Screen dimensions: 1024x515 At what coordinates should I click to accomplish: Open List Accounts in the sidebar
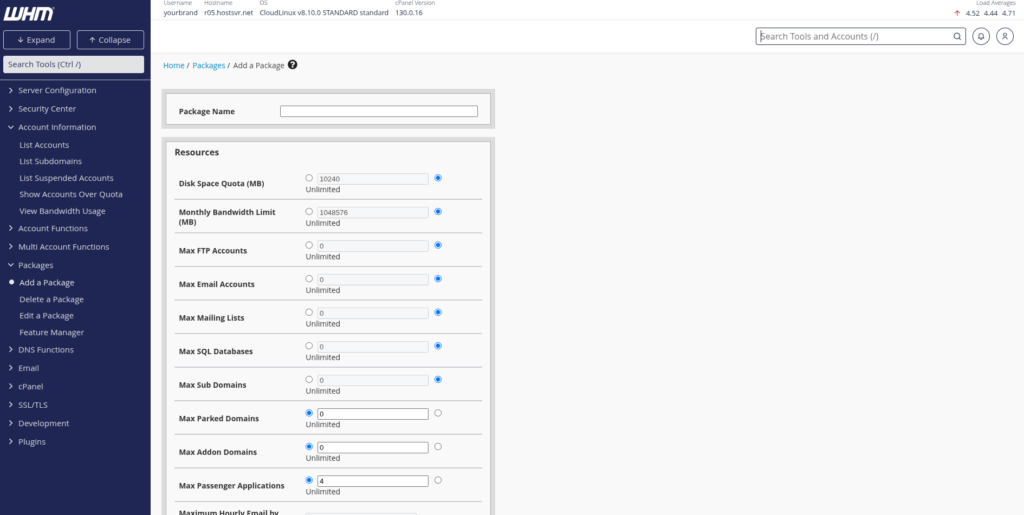pyautogui.click(x=44, y=145)
